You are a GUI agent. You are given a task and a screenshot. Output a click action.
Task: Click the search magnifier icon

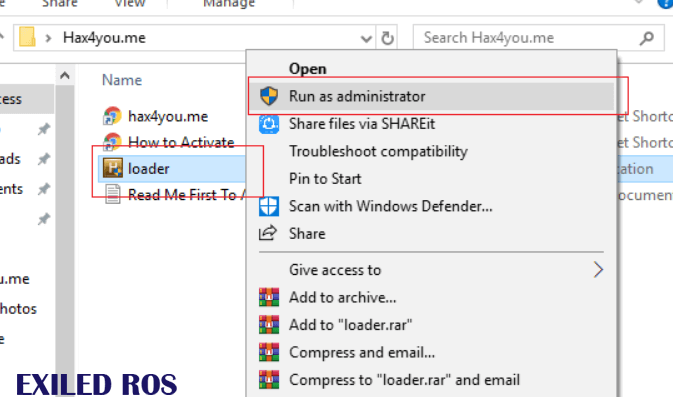647,38
